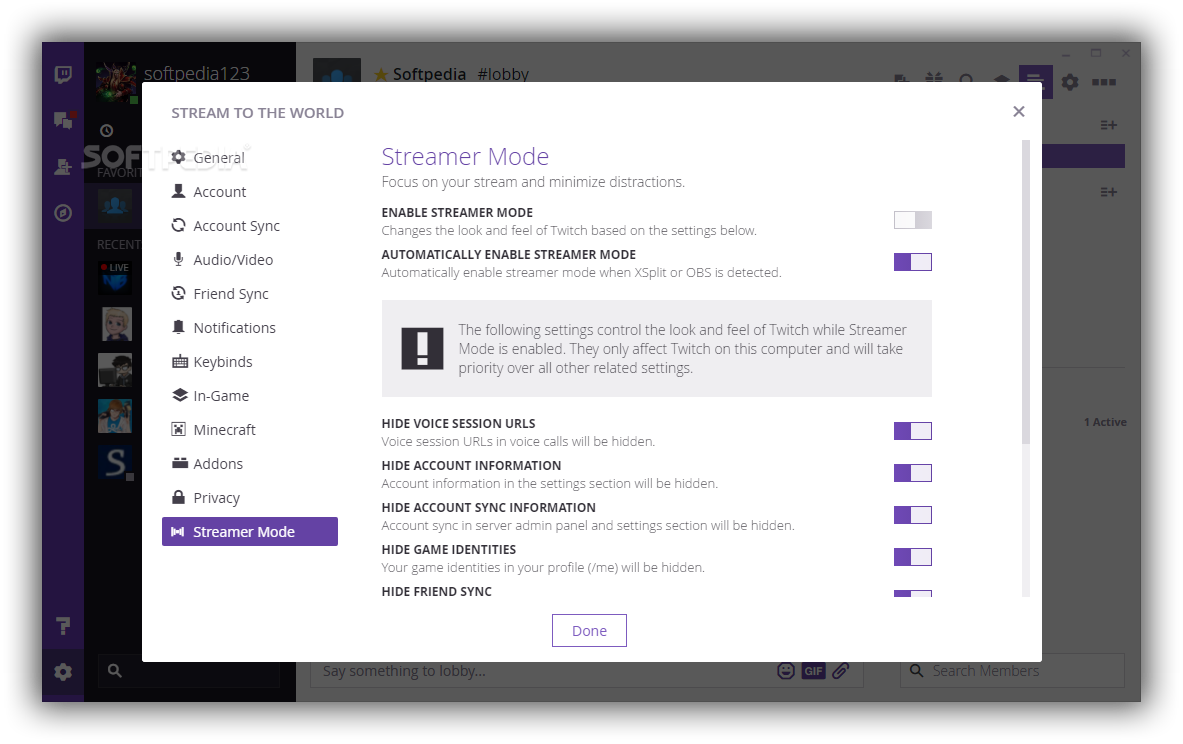The height and width of the screenshot is (744, 1183).
Task: Click the Softpedia server name in header
Action: pos(429,74)
